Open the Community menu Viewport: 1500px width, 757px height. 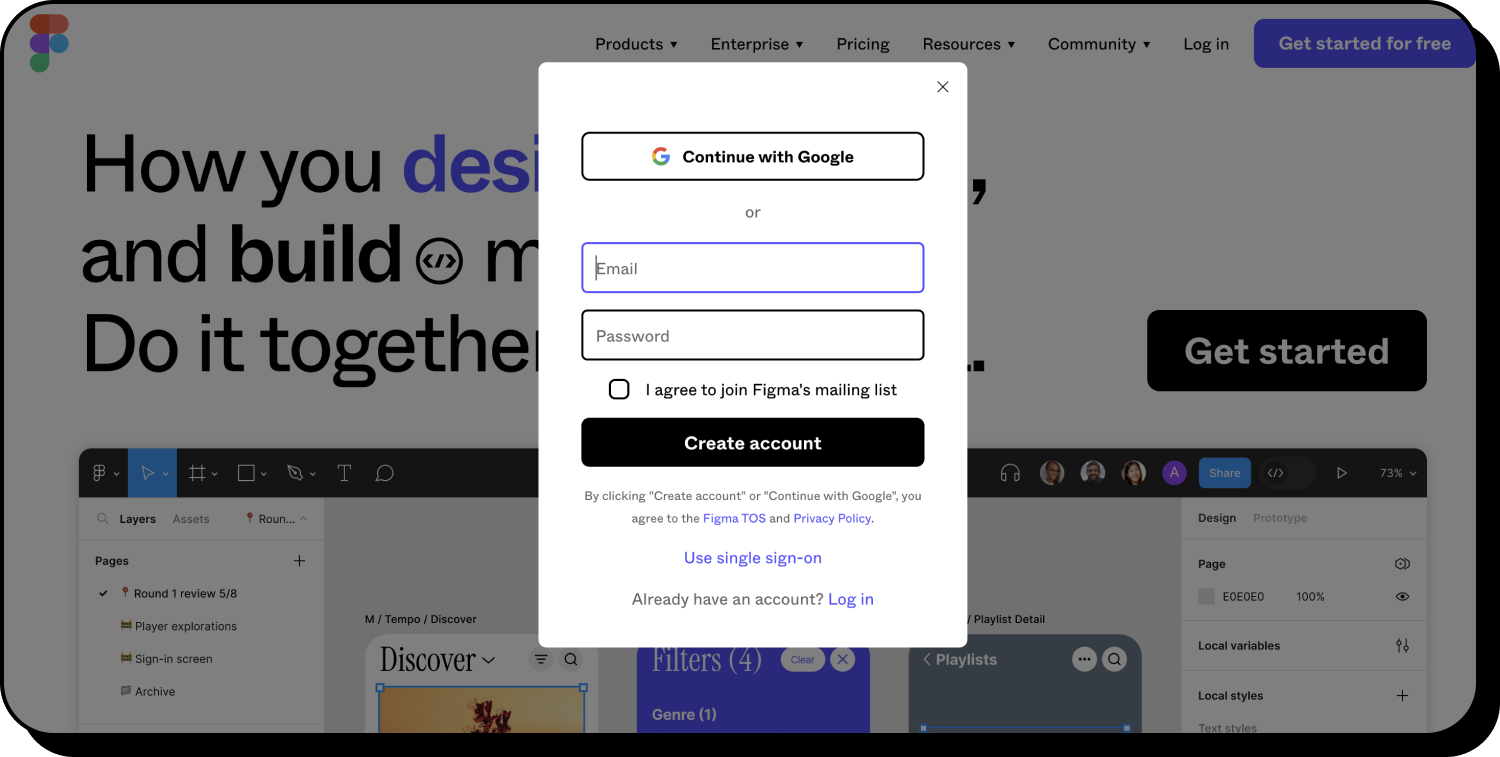tap(1099, 44)
